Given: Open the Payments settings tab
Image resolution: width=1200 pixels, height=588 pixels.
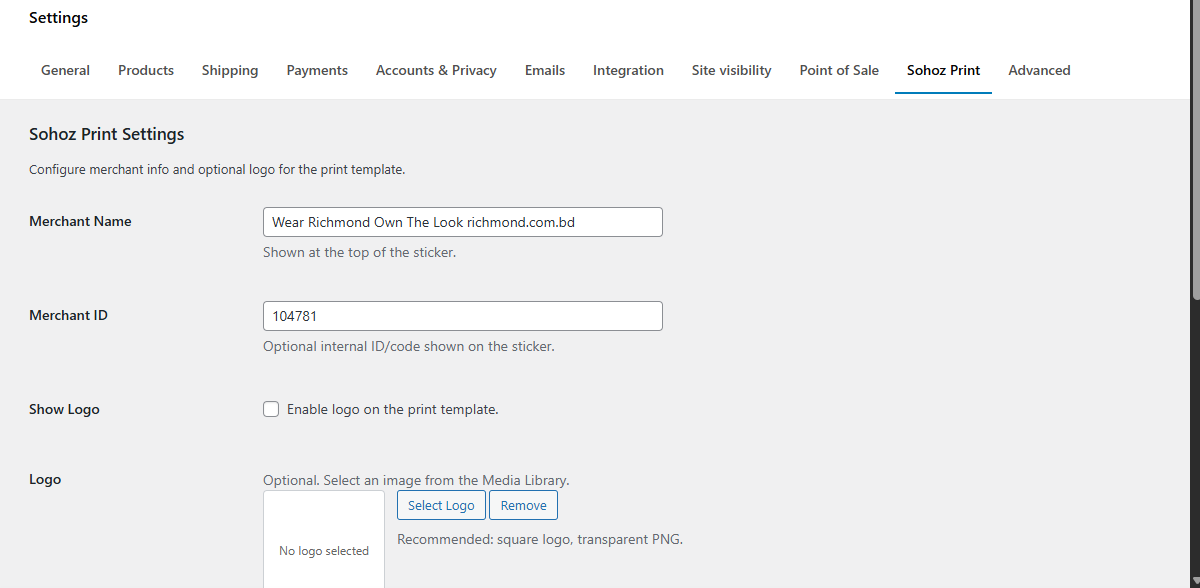Looking at the screenshot, I should (x=317, y=70).
